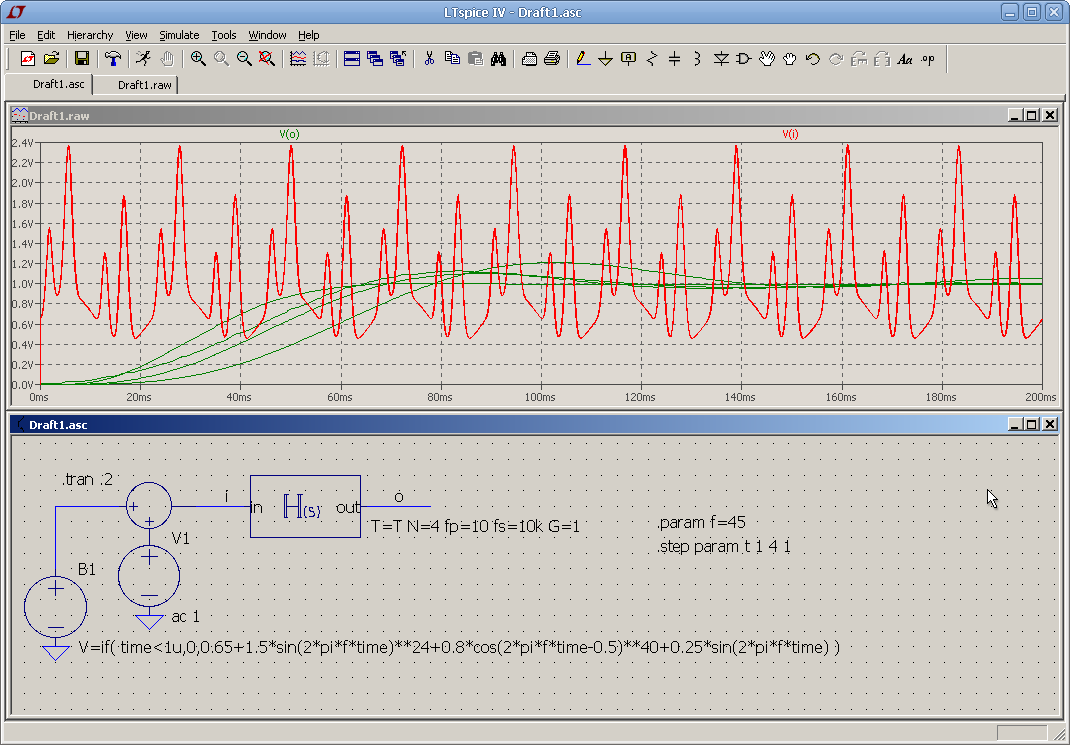Click the Zoom In magnifier icon
1070x745 pixels.
(x=198, y=59)
